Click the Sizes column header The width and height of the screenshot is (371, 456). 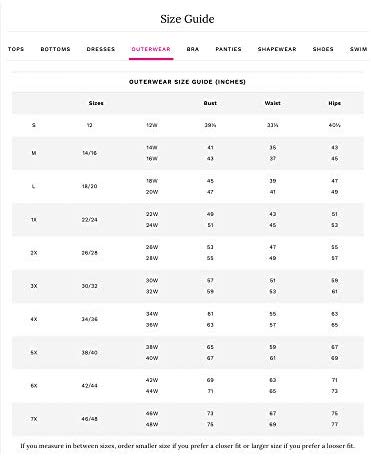[x=96, y=103]
